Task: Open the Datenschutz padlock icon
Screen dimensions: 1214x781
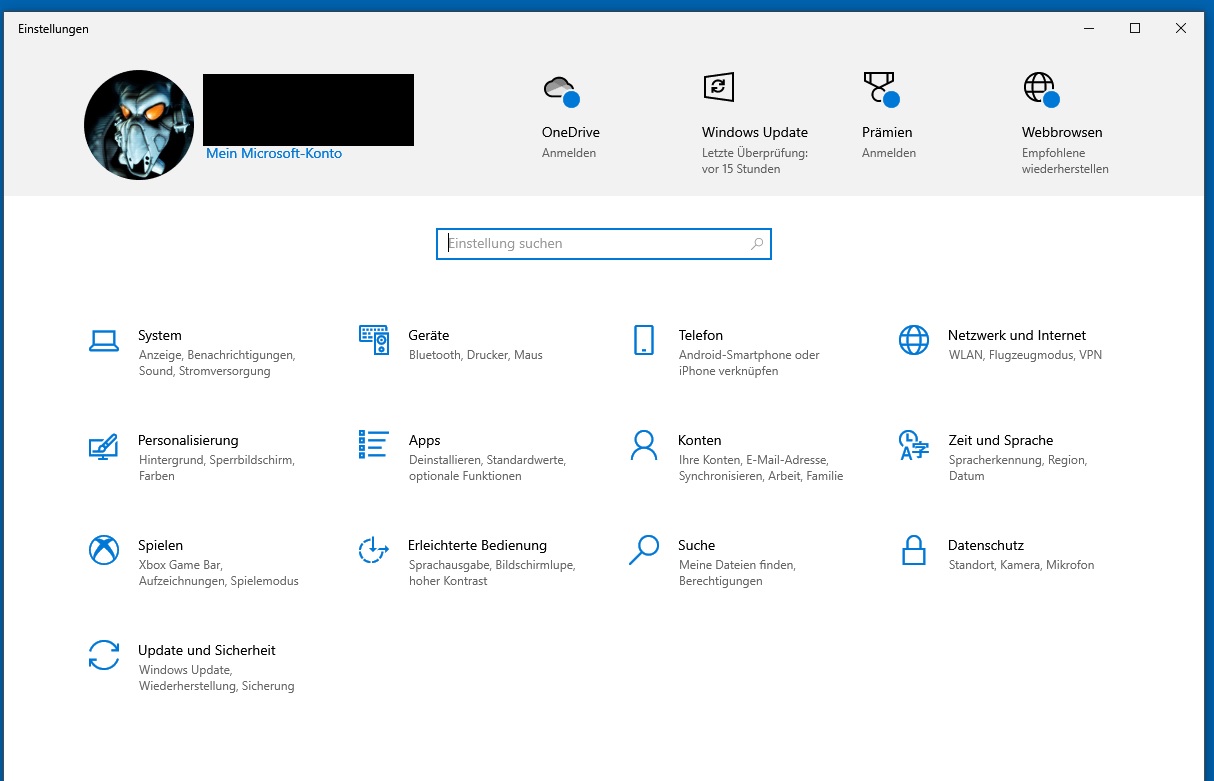Action: click(913, 550)
